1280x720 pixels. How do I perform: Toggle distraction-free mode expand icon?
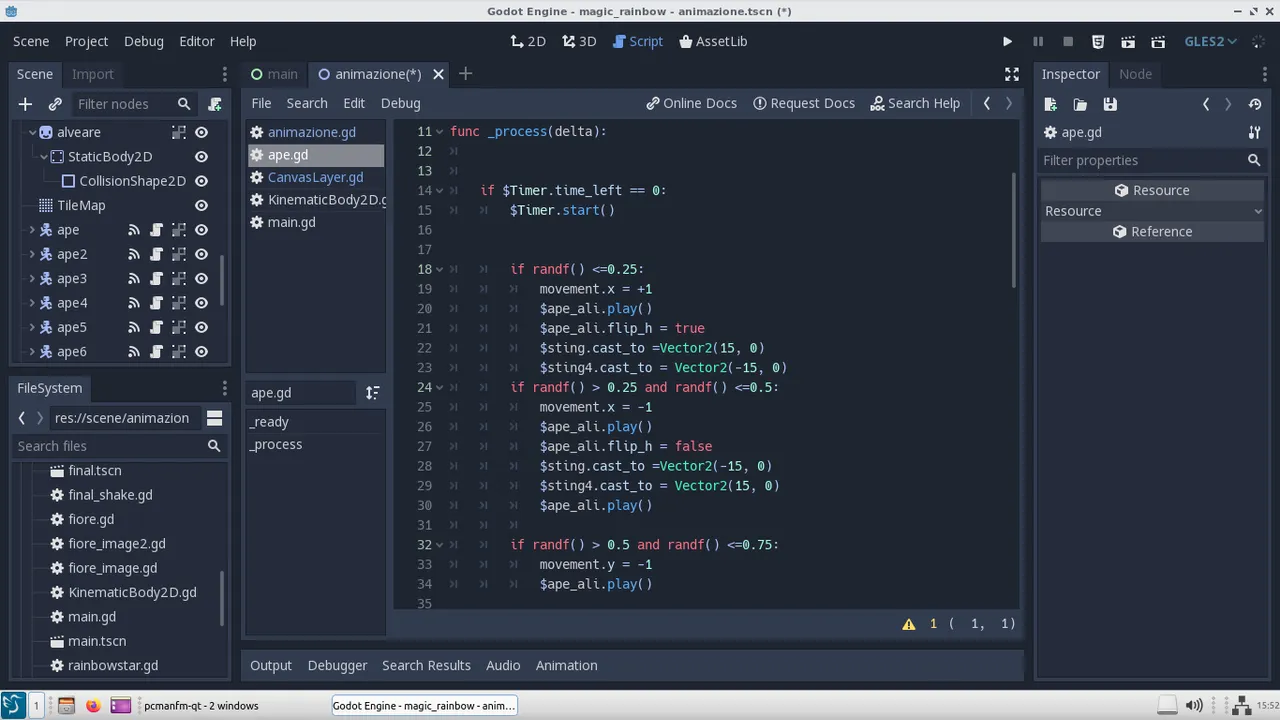coord(1012,74)
